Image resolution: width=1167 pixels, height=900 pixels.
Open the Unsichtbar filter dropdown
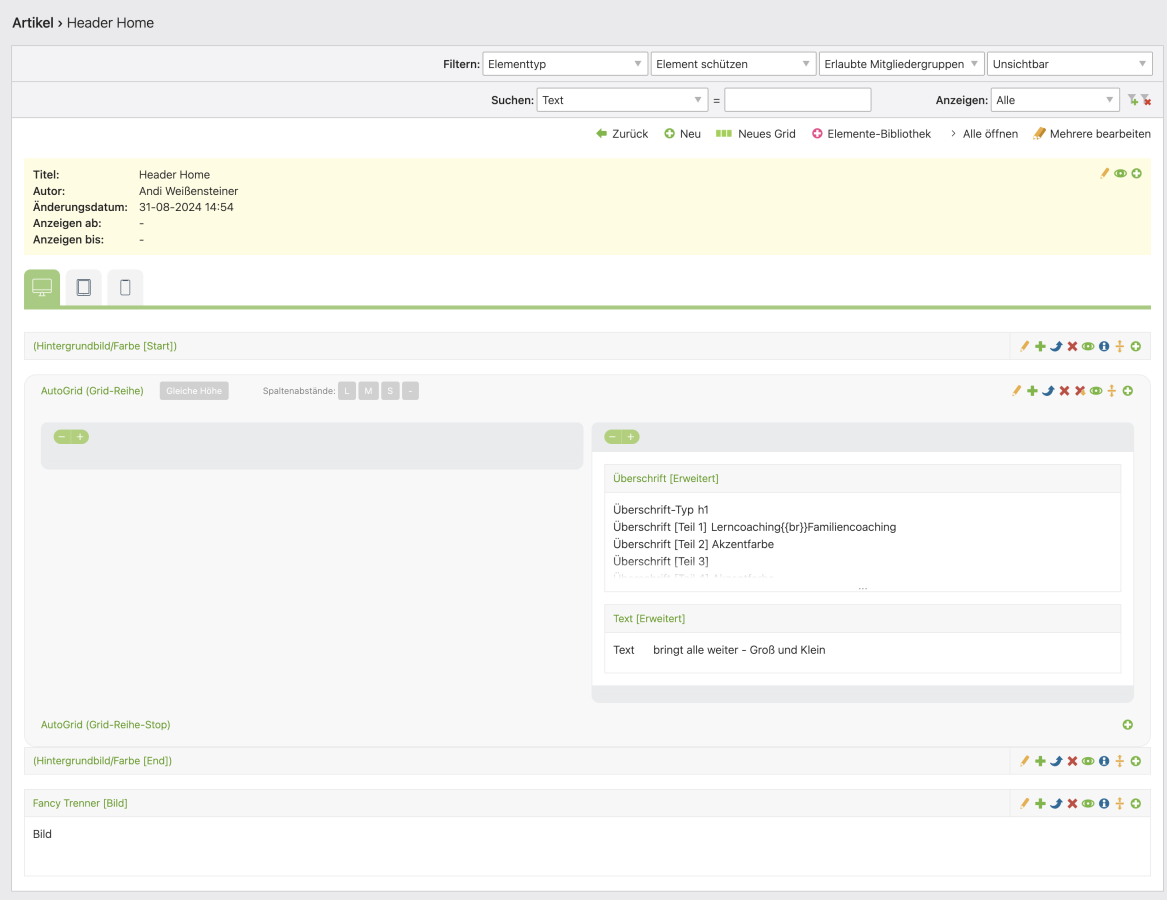pyautogui.click(x=1069, y=64)
